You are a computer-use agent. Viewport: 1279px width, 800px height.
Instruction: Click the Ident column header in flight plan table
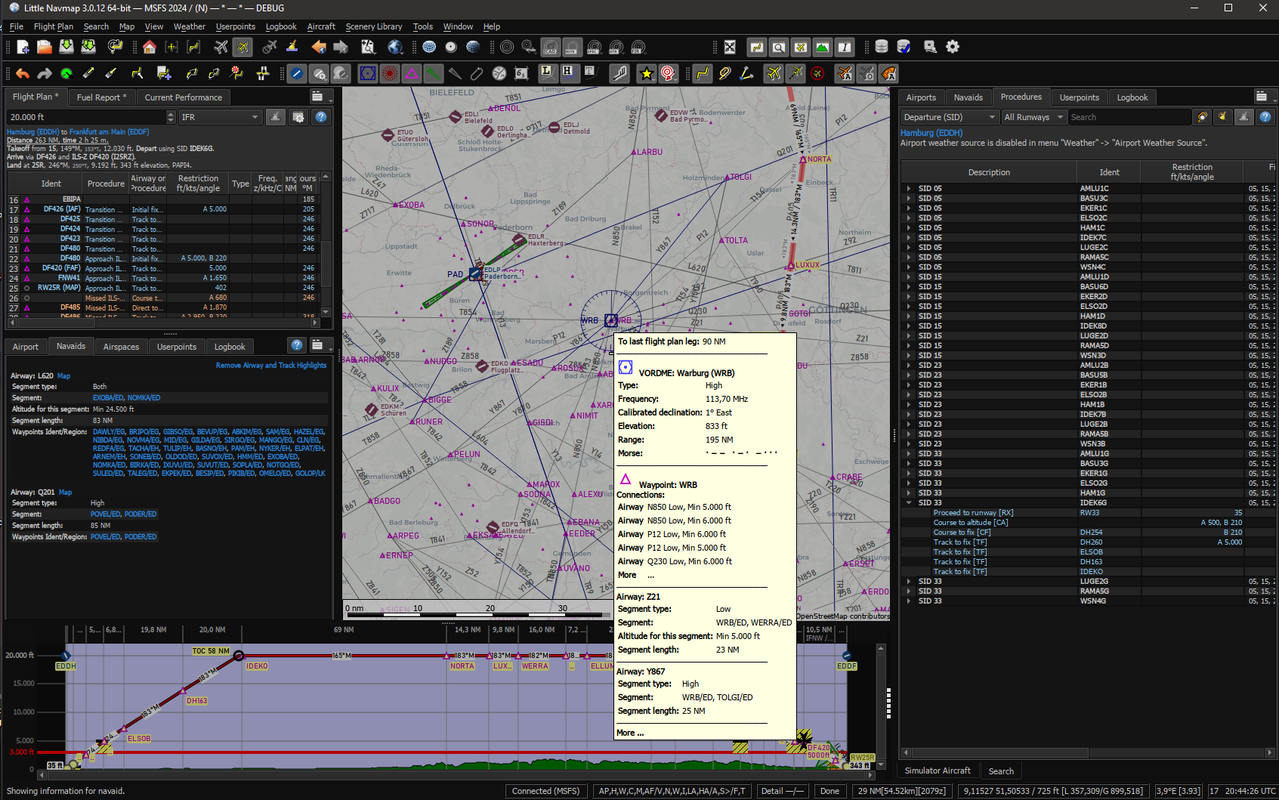coord(52,183)
